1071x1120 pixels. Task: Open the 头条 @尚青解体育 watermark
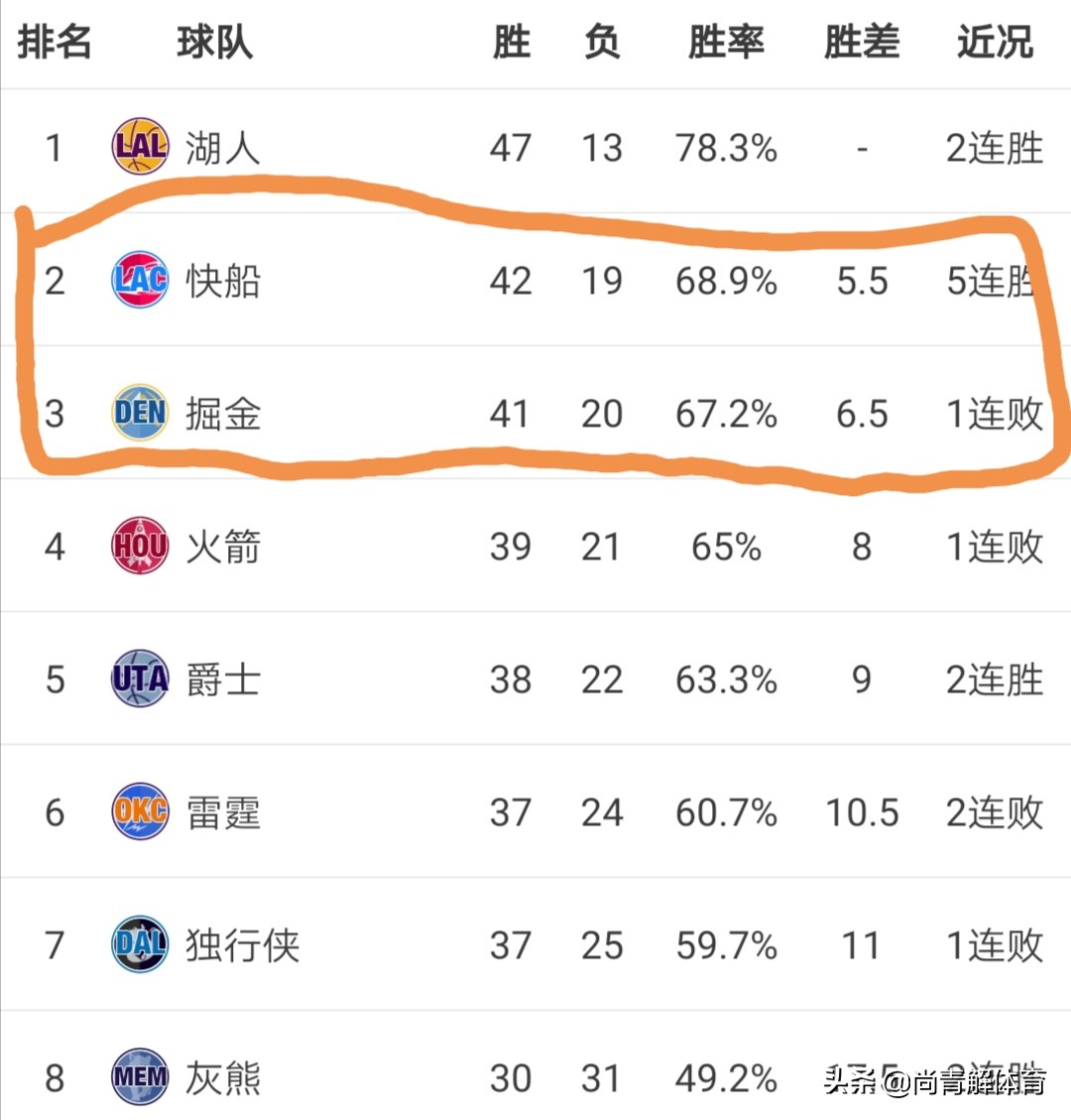pyautogui.click(x=934, y=1081)
